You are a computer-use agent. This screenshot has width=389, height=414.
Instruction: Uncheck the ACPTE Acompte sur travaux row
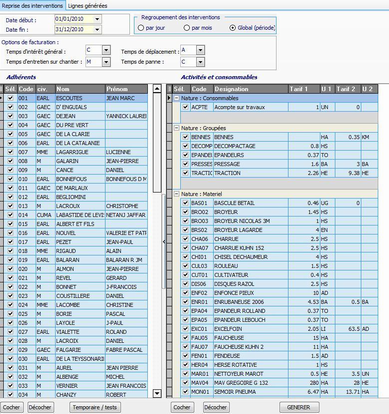click(185, 107)
